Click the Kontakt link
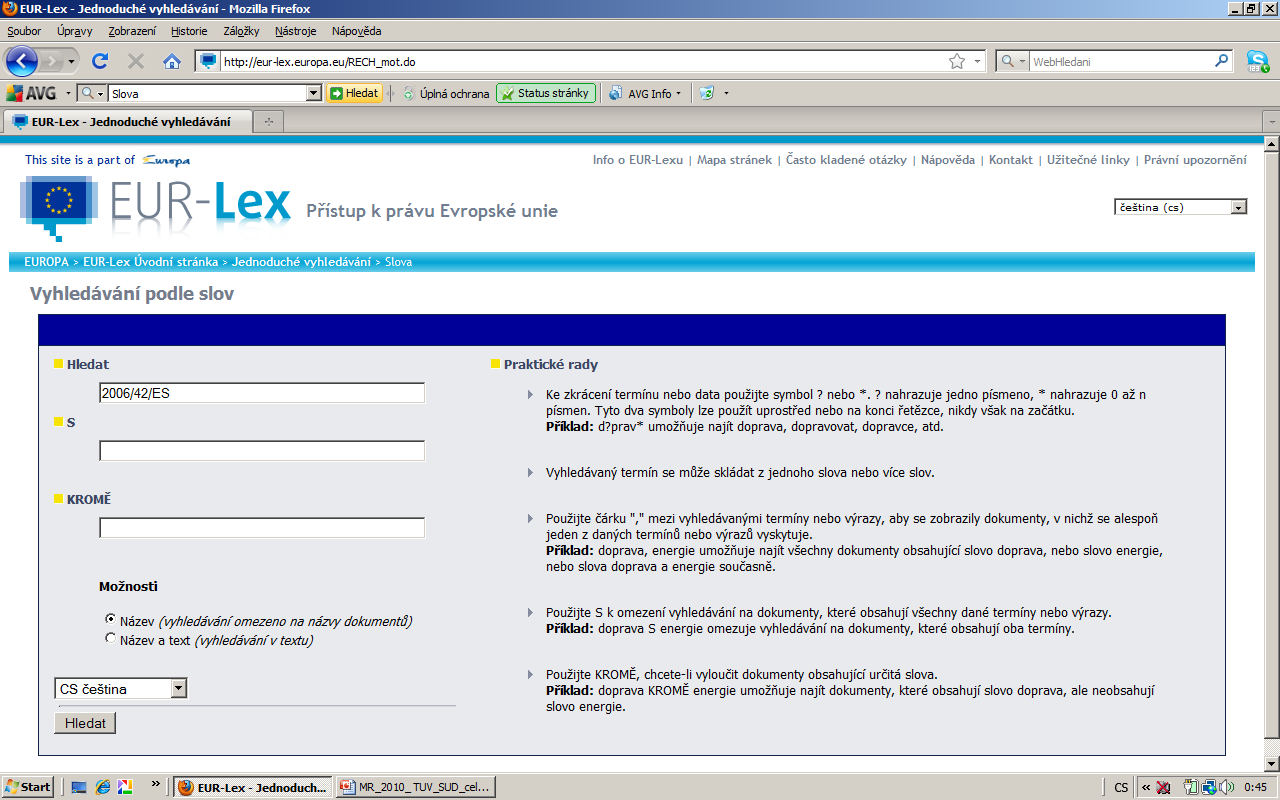This screenshot has width=1280, height=800. pos(1011,160)
